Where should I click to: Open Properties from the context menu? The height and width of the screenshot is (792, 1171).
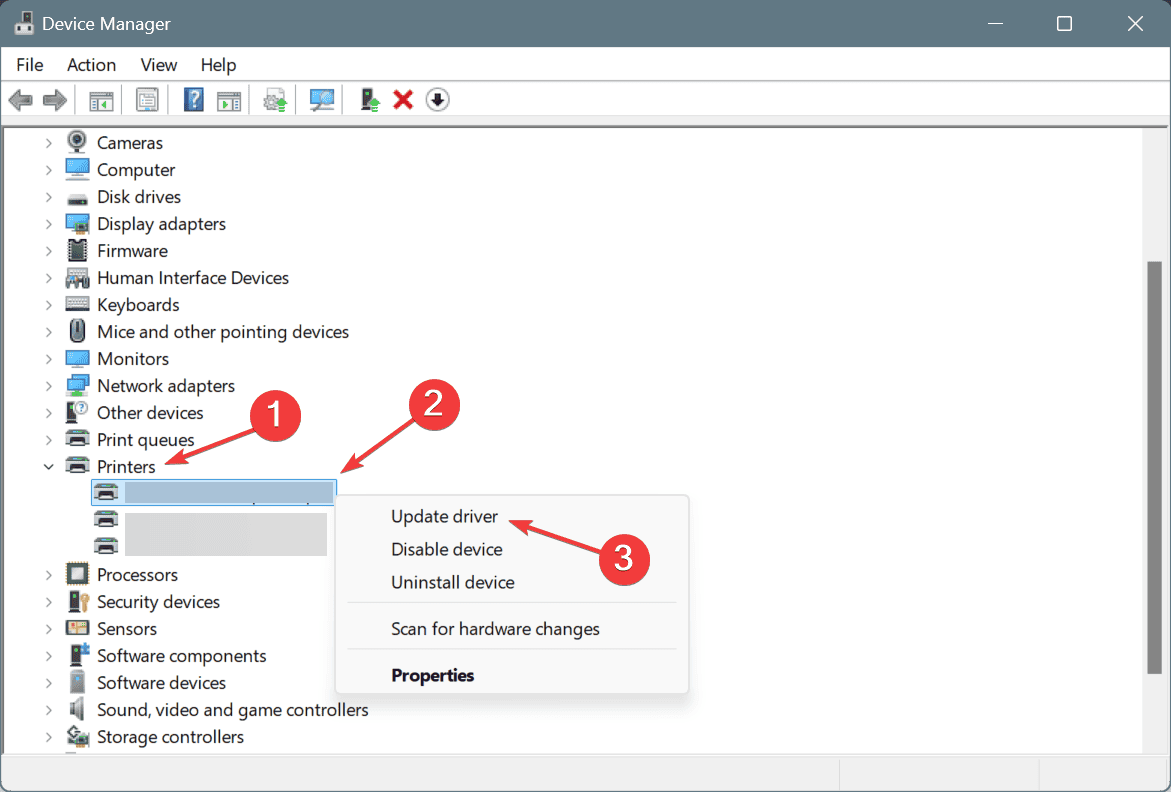pyautogui.click(x=432, y=676)
